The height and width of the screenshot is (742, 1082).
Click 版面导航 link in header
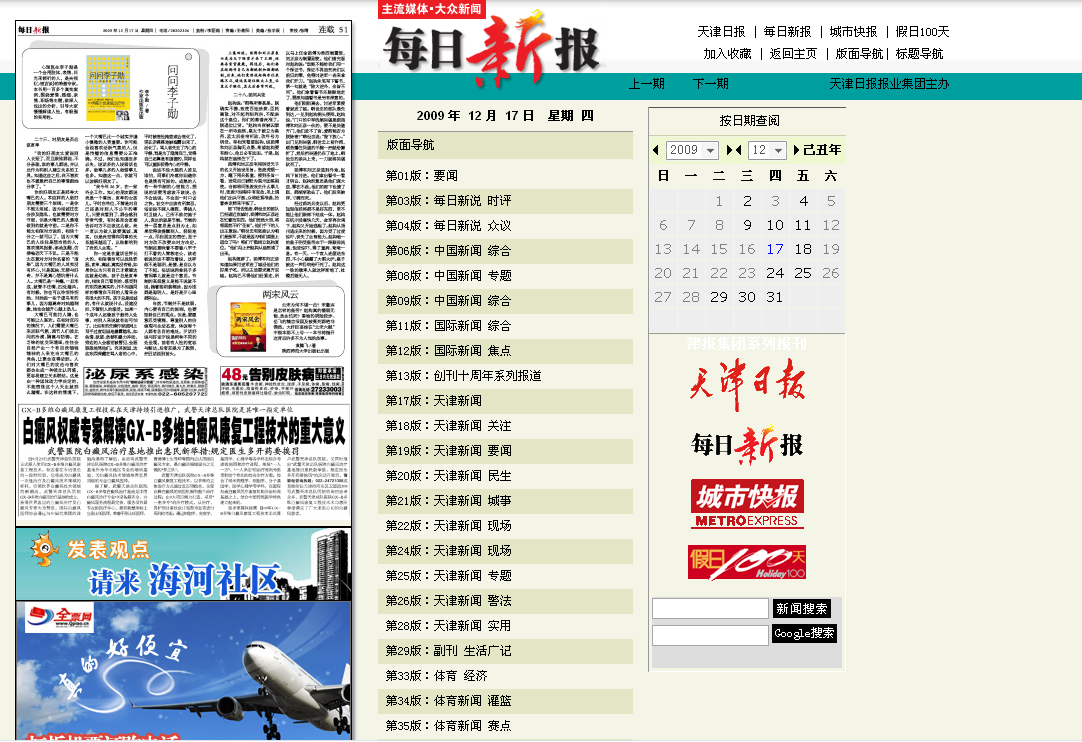point(859,54)
